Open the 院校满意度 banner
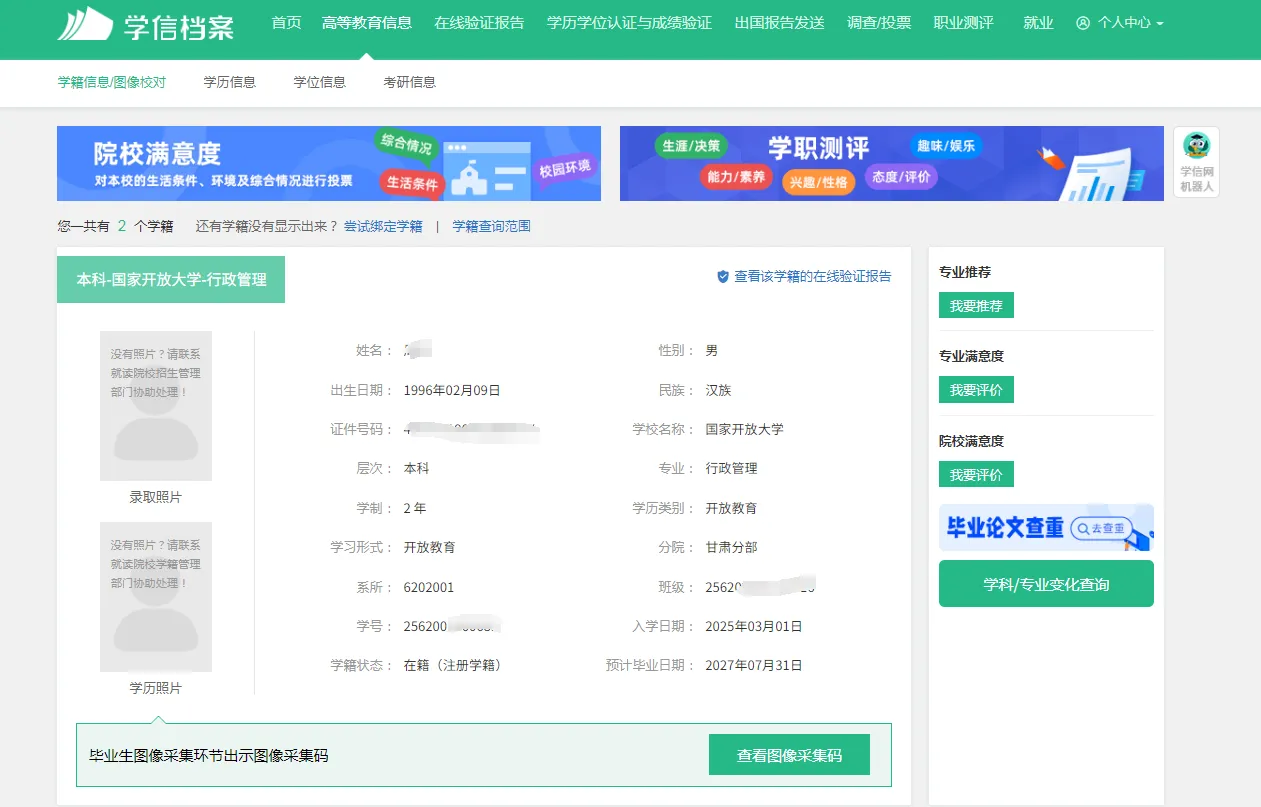 (329, 163)
